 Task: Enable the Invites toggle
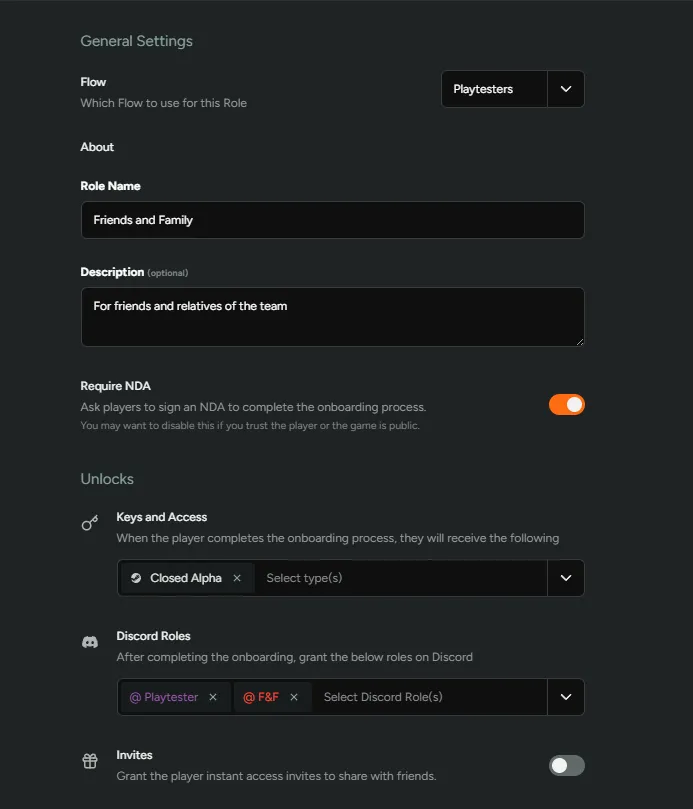click(x=566, y=765)
